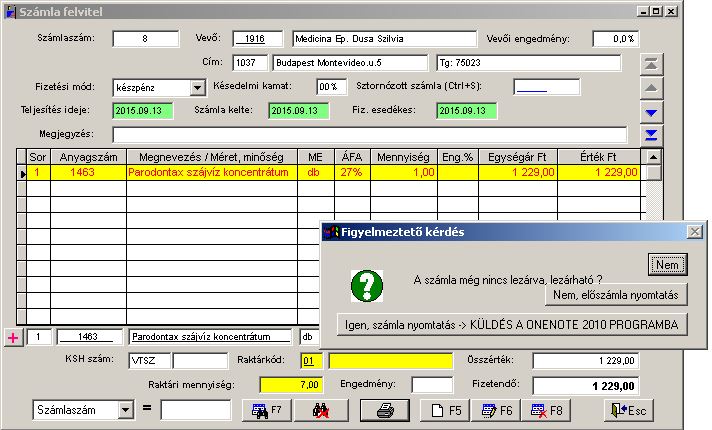Maximize the Számla felvitel window
This screenshot has height=430, width=712.
[x=657, y=11]
